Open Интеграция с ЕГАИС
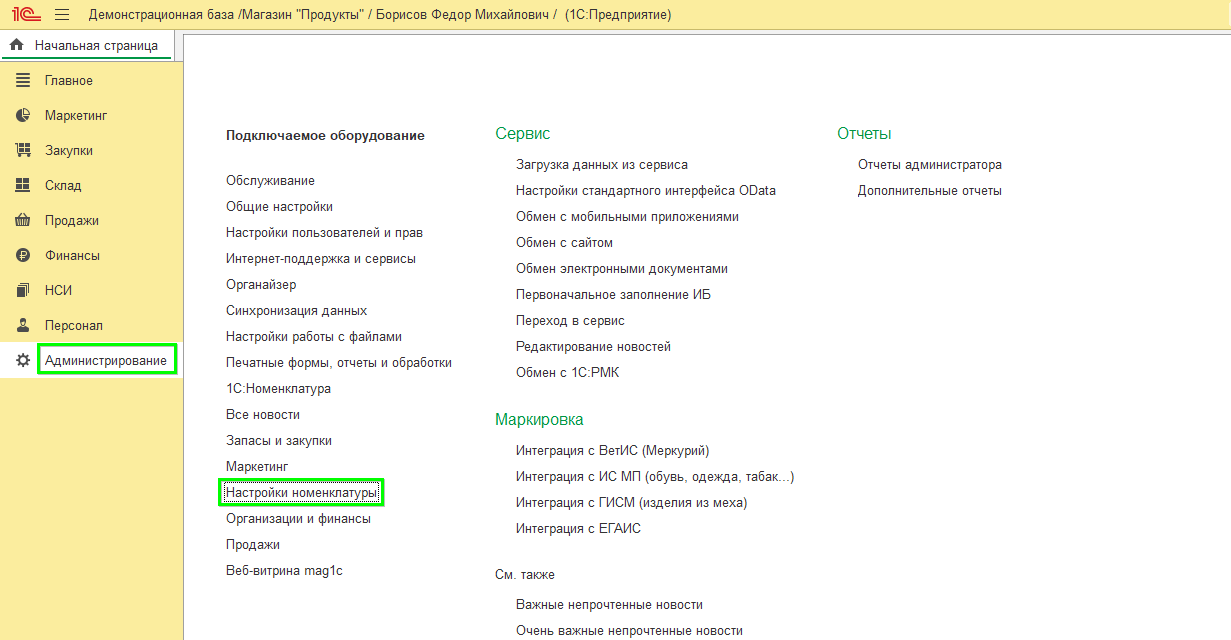The width and height of the screenshot is (1231, 640). pyautogui.click(x=578, y=528)
